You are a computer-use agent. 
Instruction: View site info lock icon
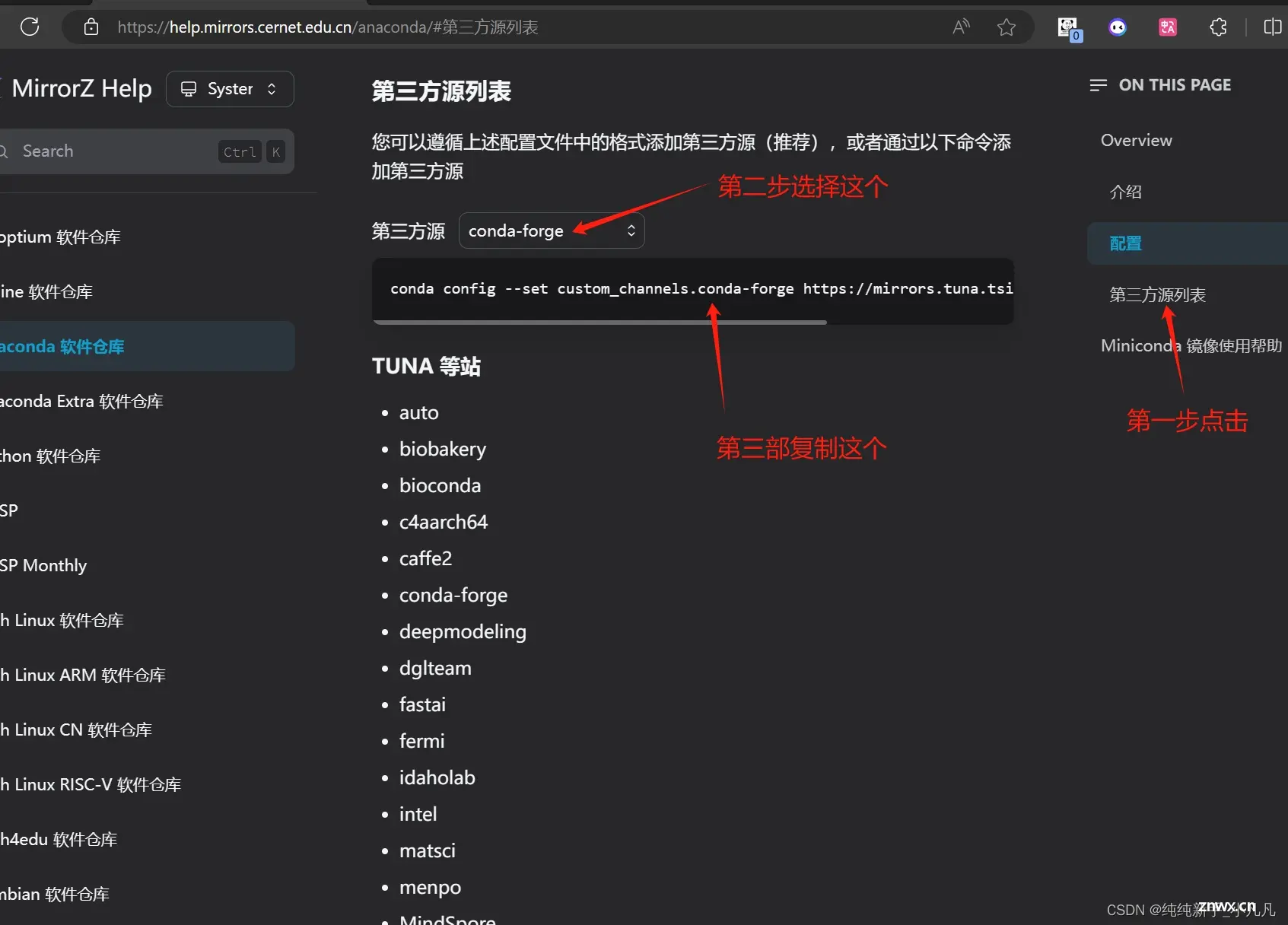click(x=91, y=27)
